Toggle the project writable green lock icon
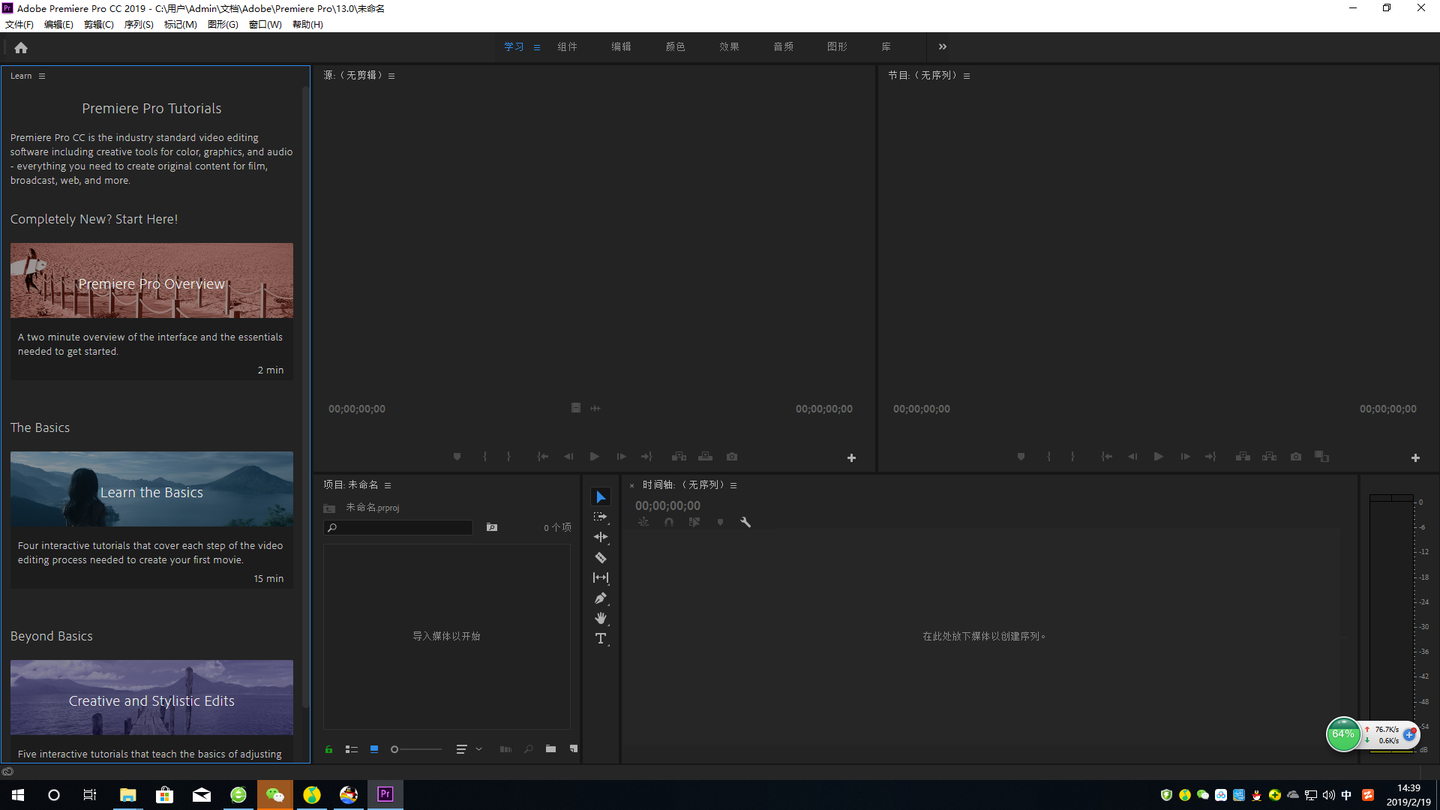The height and width of the screenshot is (810, 1440). [329, 749]
